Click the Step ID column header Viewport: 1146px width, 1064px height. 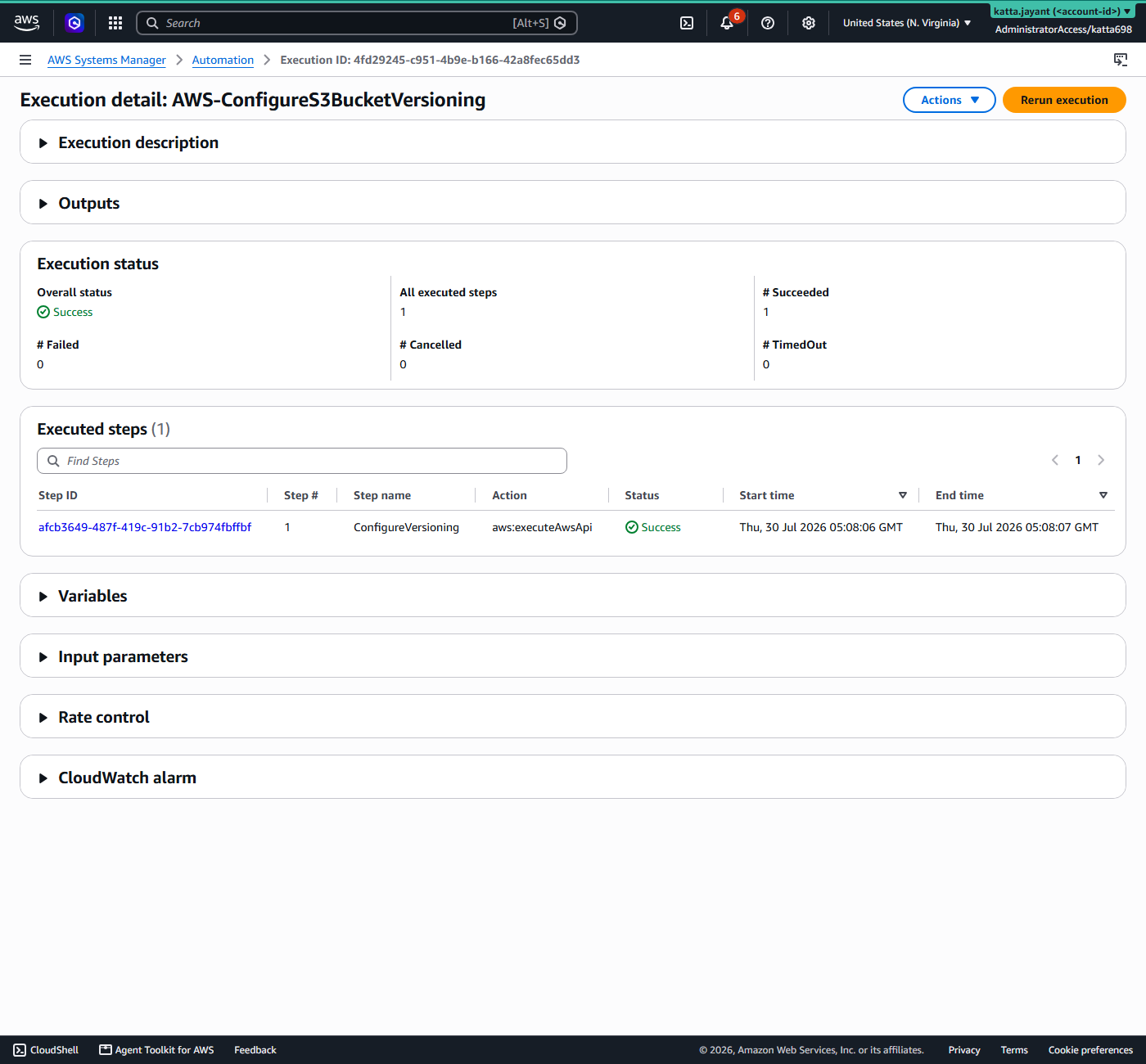58,495
